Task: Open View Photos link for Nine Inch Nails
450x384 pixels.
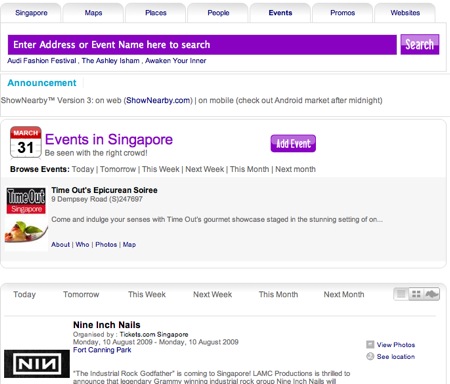Action: 396,345
